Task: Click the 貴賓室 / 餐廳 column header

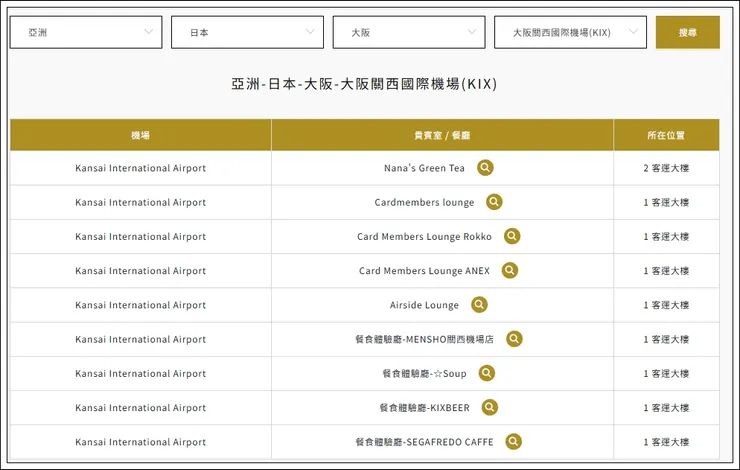Action: pyautogui.click(x=442, y=135)
